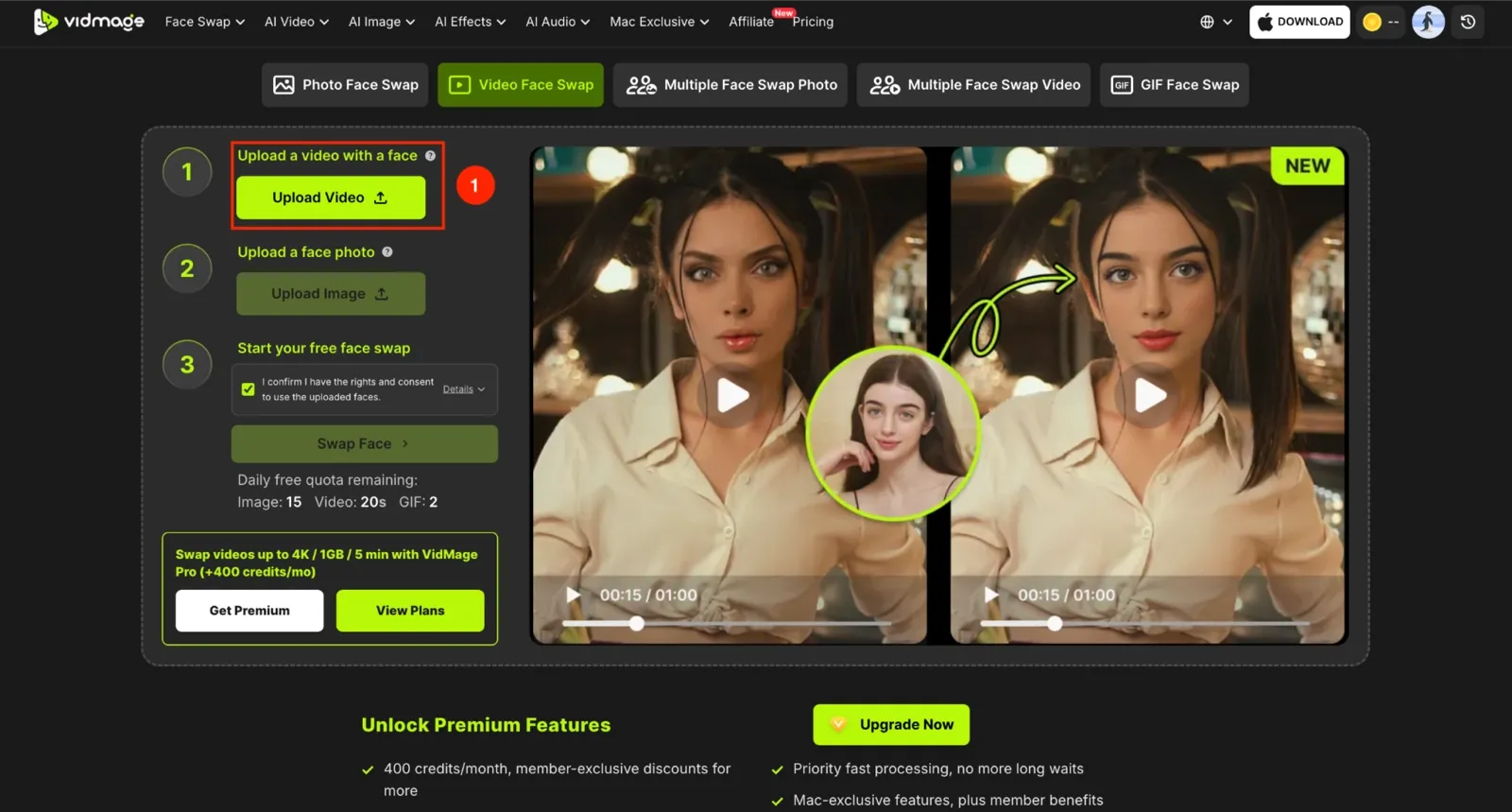Switch to the GIF Face Swap tab
The height and width of the screenshot is (812, 1512).
click(x=1175, y=85)
